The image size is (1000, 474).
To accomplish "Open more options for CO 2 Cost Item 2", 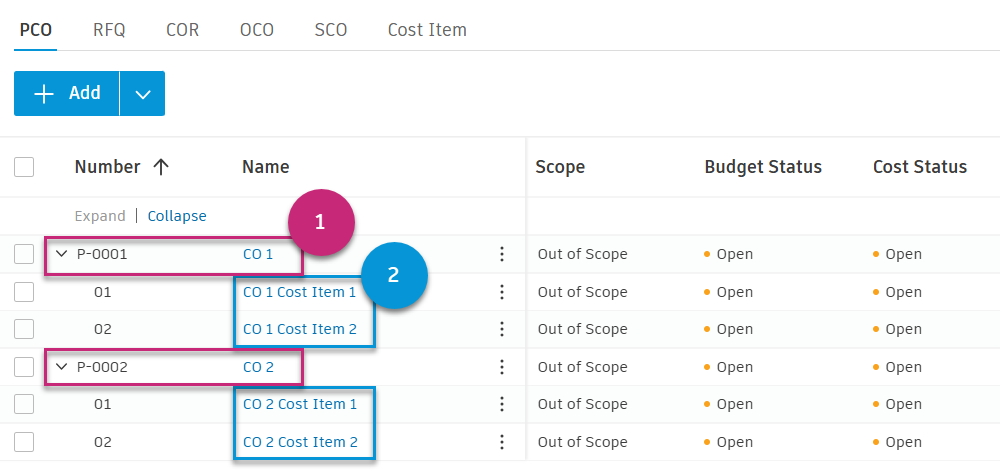I will [502, 442].
